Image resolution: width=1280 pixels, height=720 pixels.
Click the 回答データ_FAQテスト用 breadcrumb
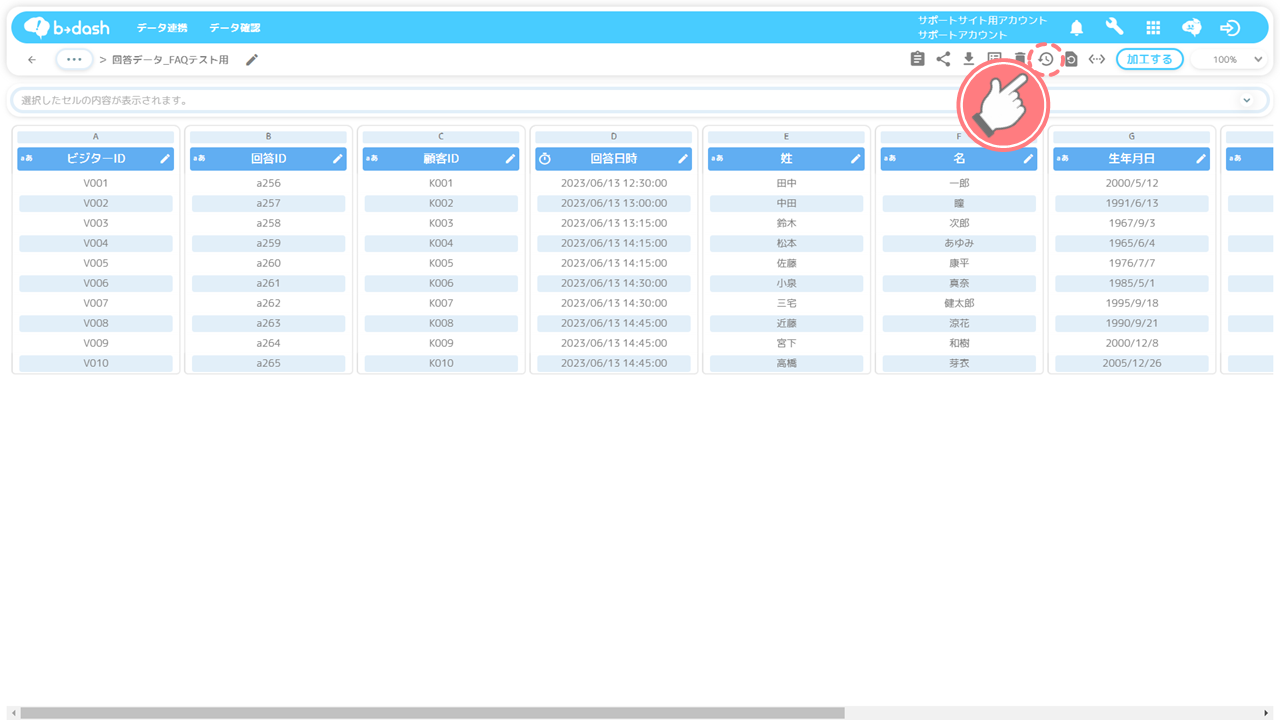(170, 60)
